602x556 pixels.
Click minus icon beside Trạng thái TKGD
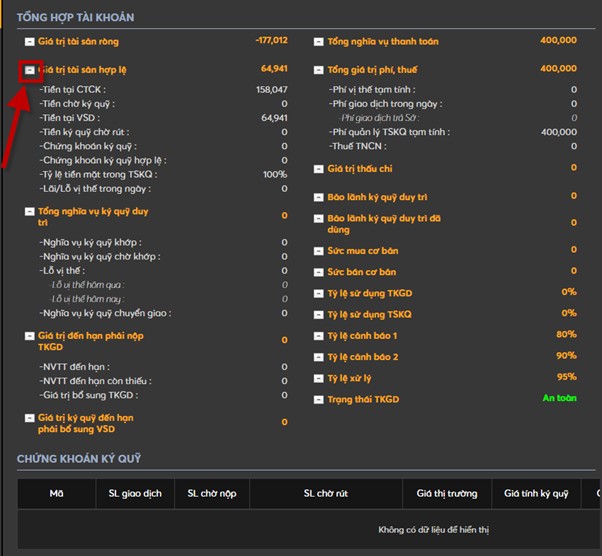pos(319,400)
